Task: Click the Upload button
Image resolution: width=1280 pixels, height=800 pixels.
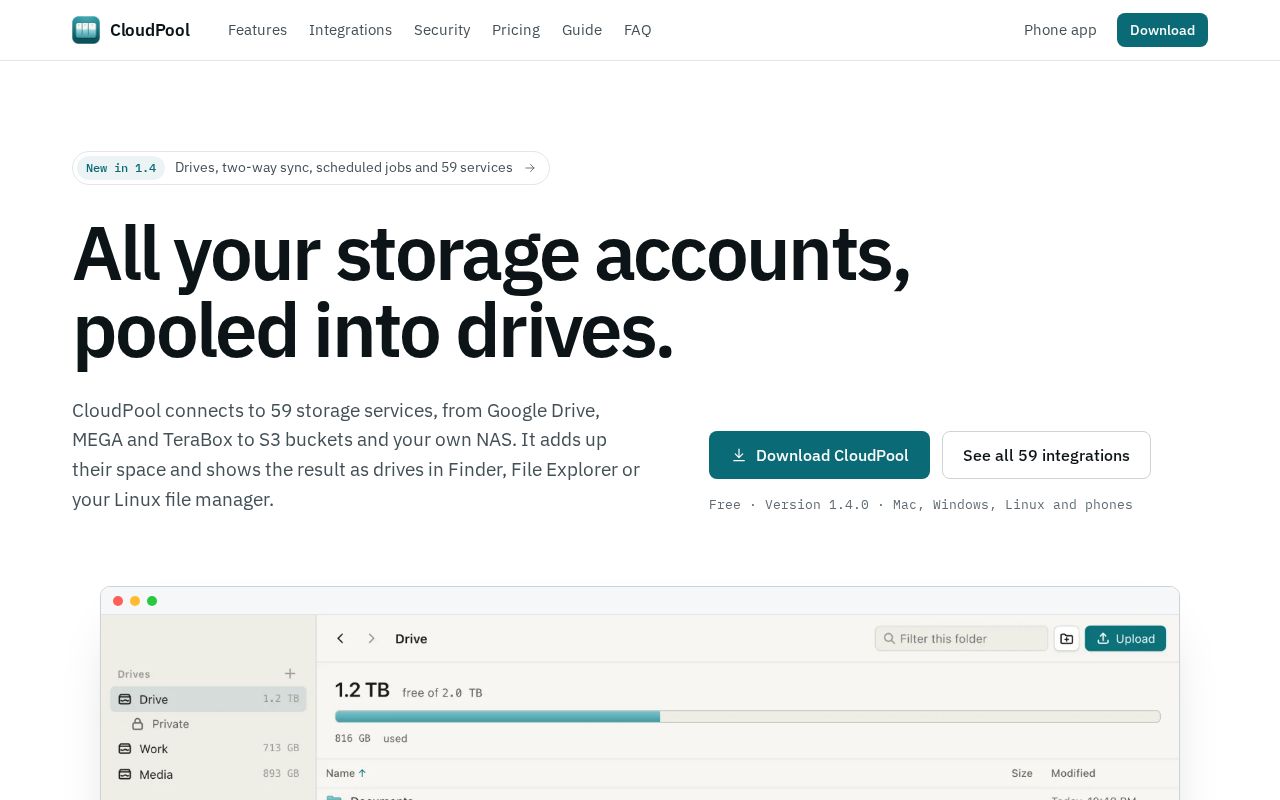Action: tap(1125, 638)
